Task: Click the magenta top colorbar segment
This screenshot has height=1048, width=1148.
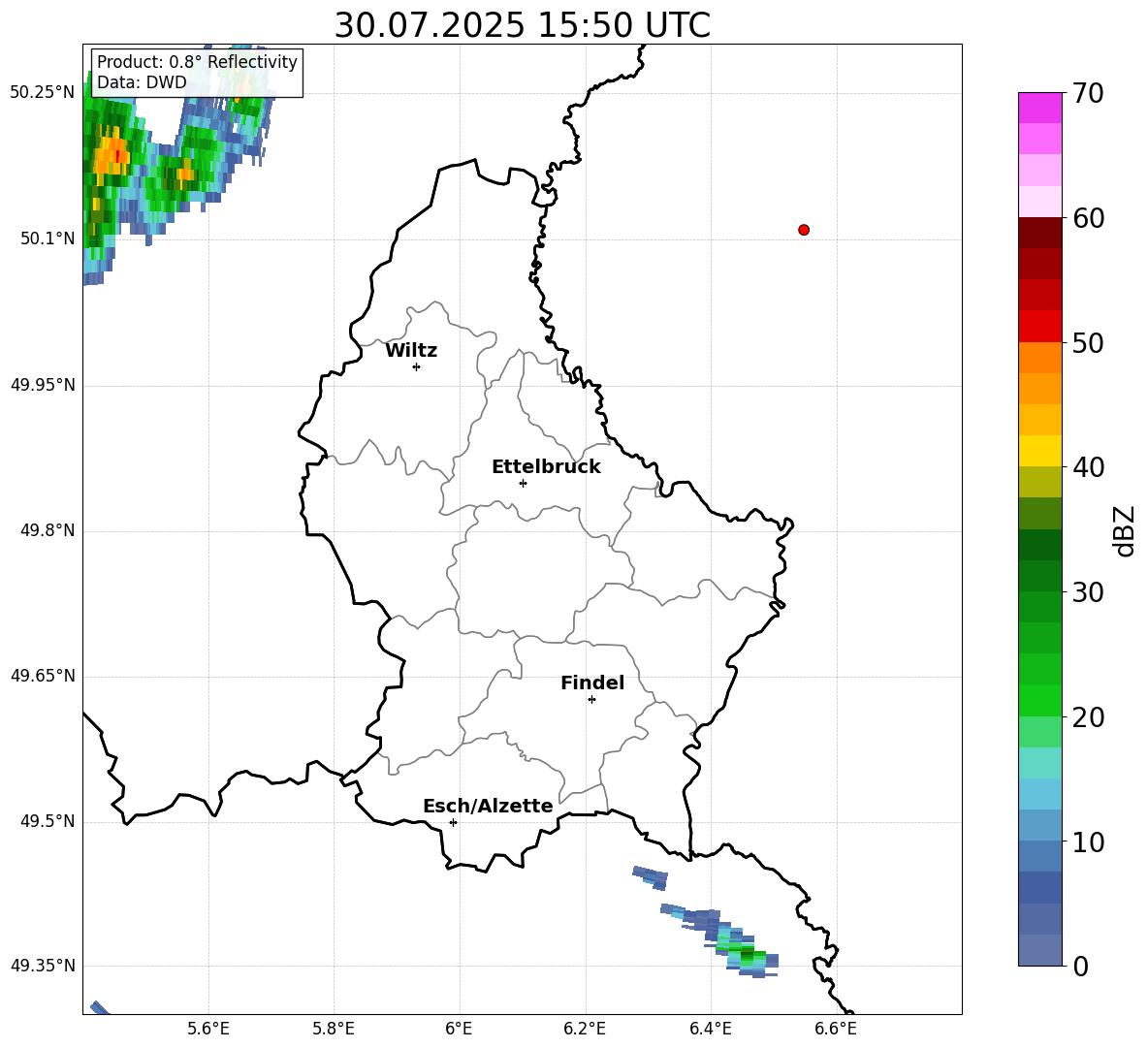Action: coord(1039,108)
